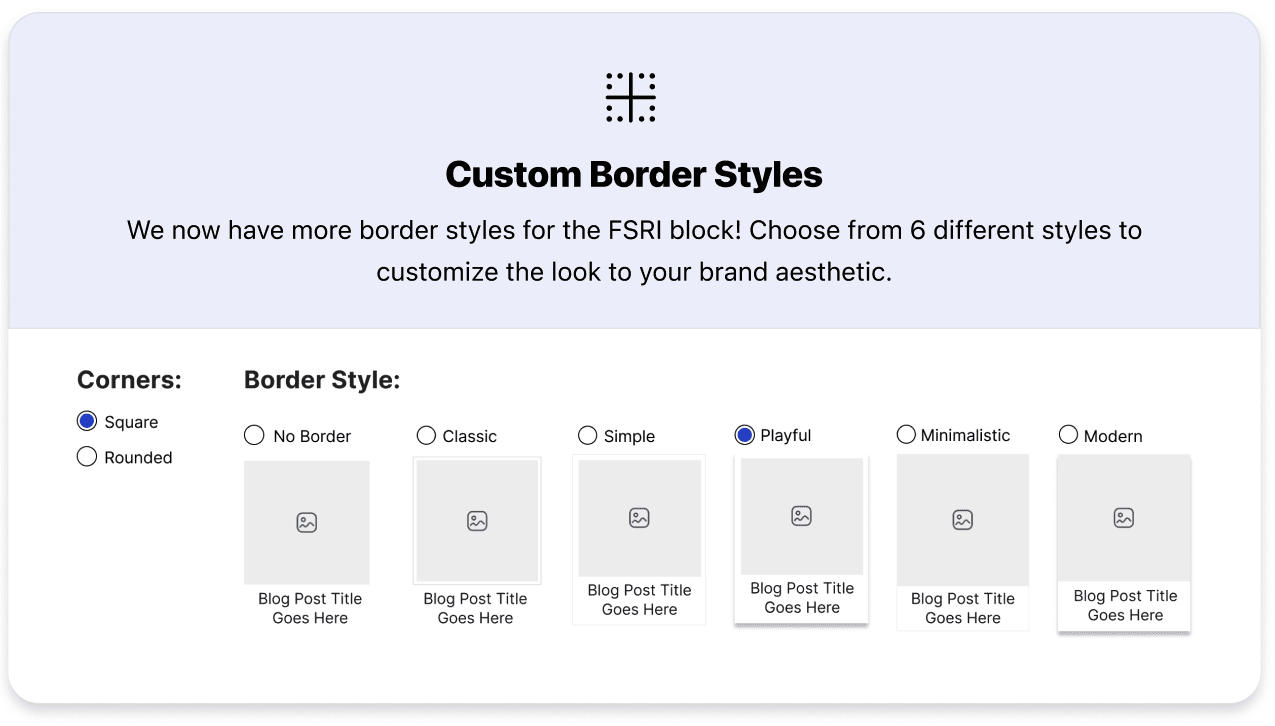
Task: Click the border grid icon above the heading
Action: pyautogui.click(x=630, y=97)
